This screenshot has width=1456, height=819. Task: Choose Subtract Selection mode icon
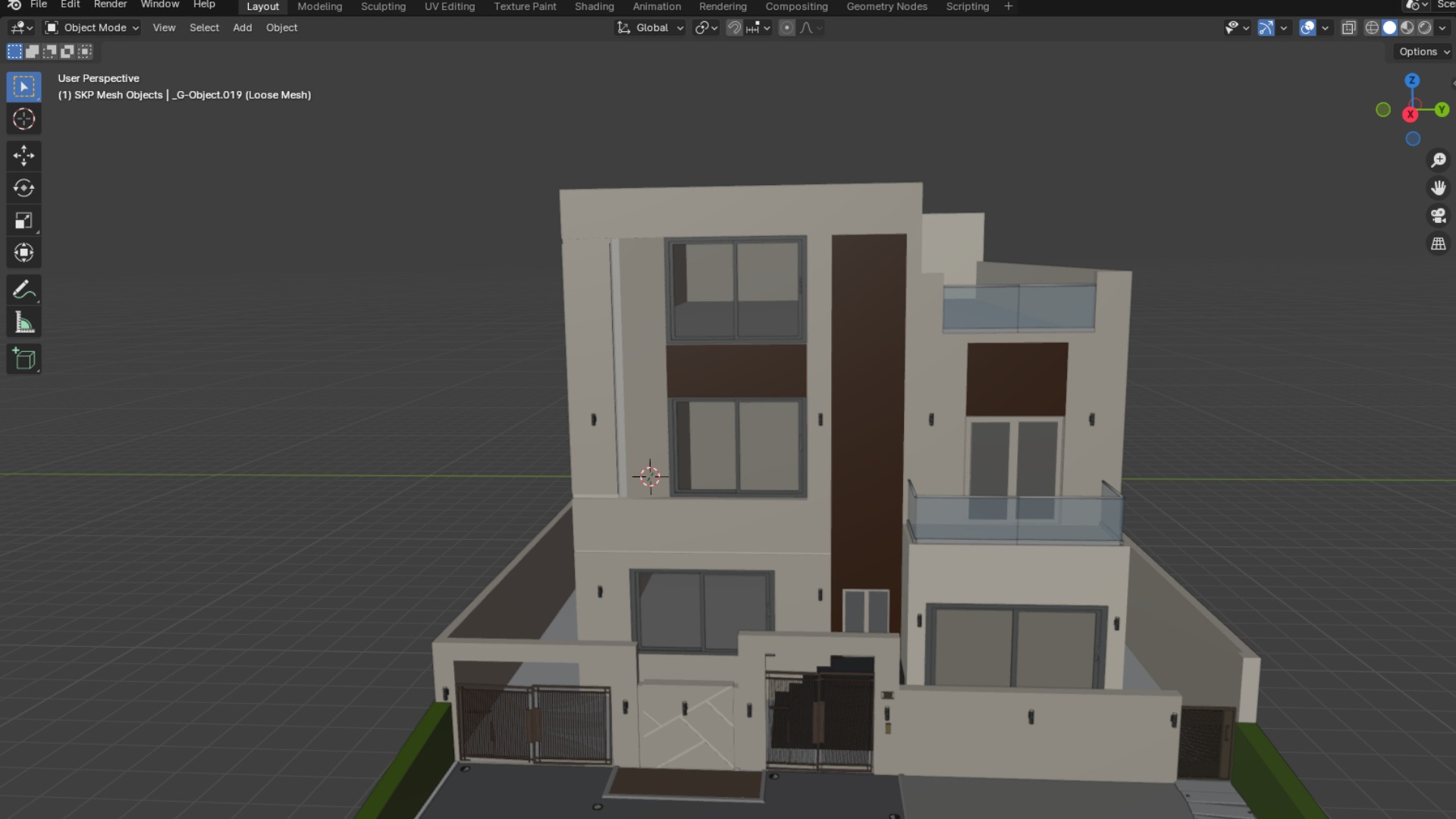click(49, 52)
